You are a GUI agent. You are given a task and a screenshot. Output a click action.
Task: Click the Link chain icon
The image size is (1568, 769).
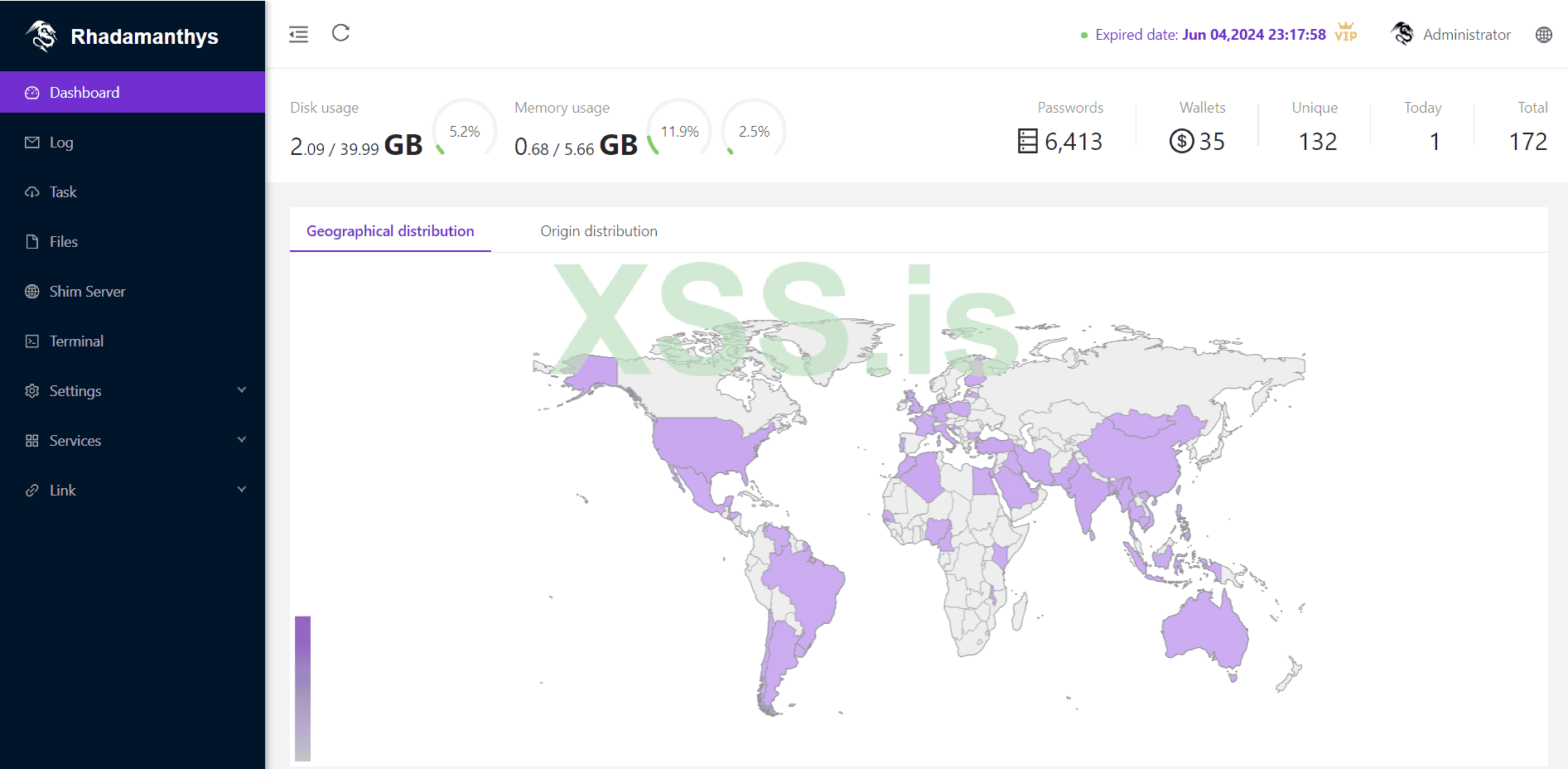32,491
